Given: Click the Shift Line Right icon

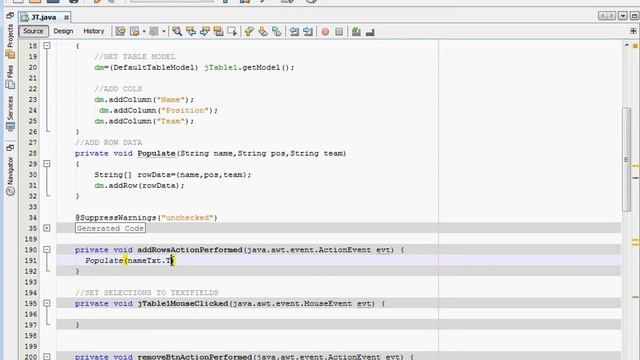Looking at the screenshot, I should [x=308, y=31].
